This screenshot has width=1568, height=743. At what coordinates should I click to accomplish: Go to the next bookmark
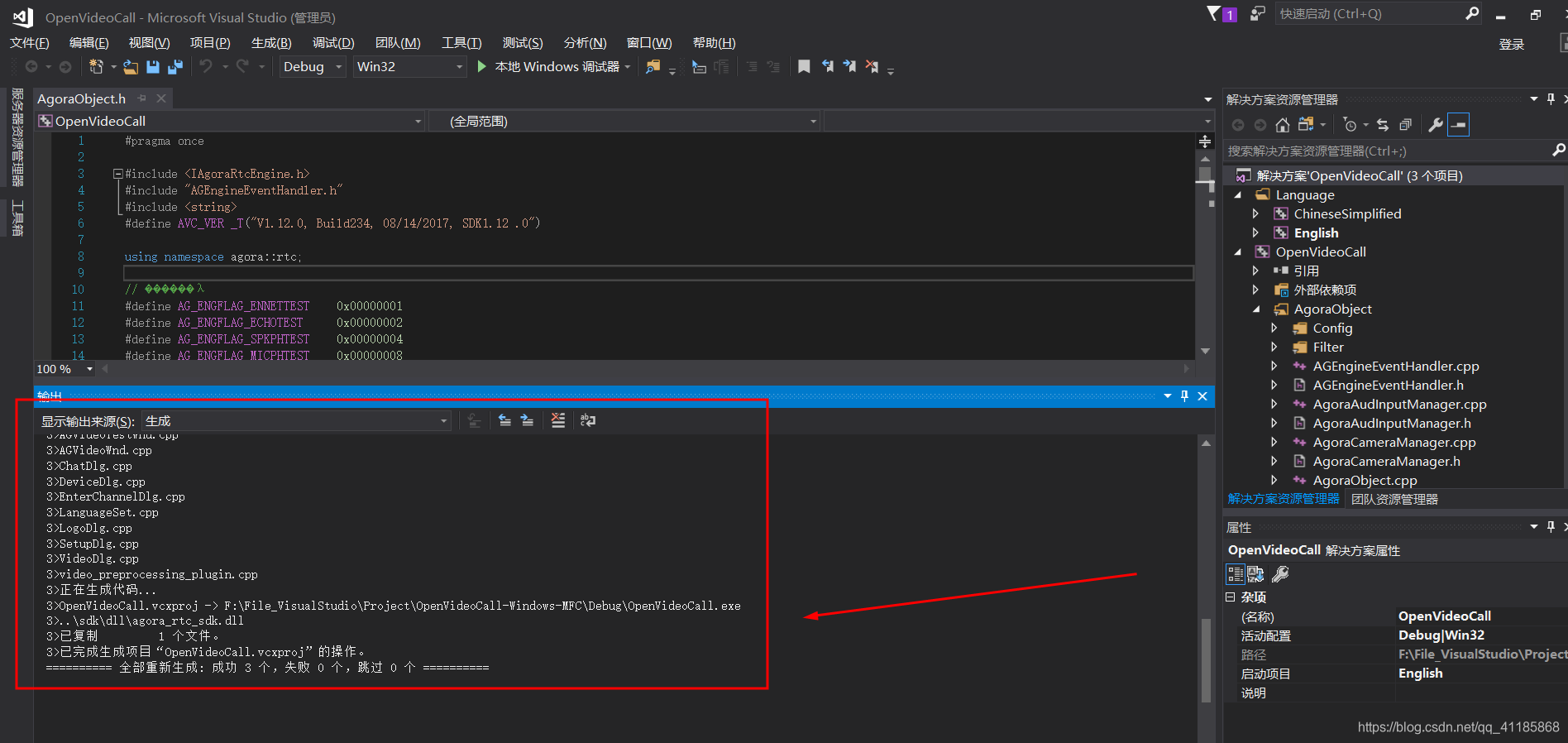(849, 66)
